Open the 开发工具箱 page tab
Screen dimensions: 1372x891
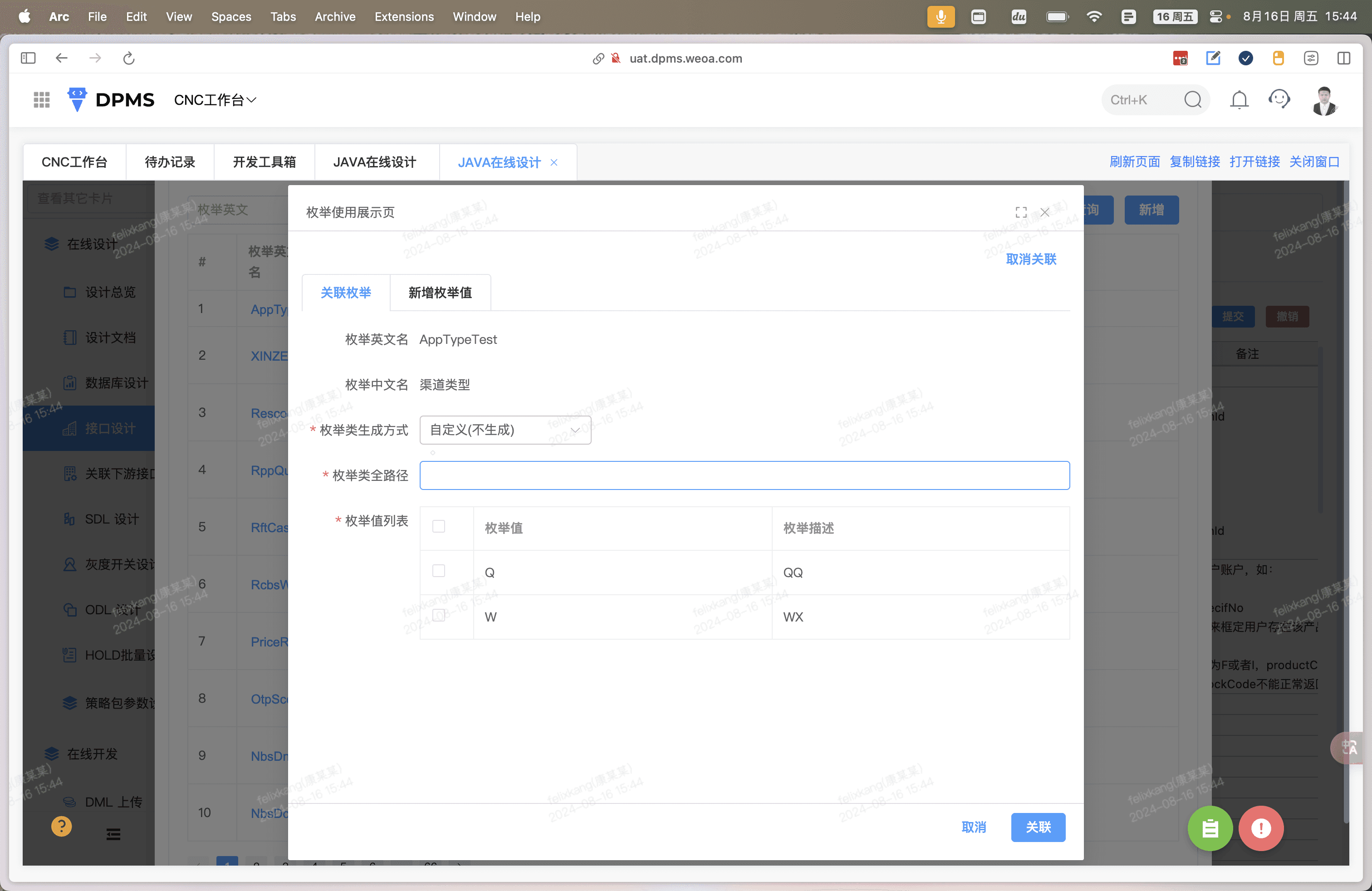tap(265, 162)
